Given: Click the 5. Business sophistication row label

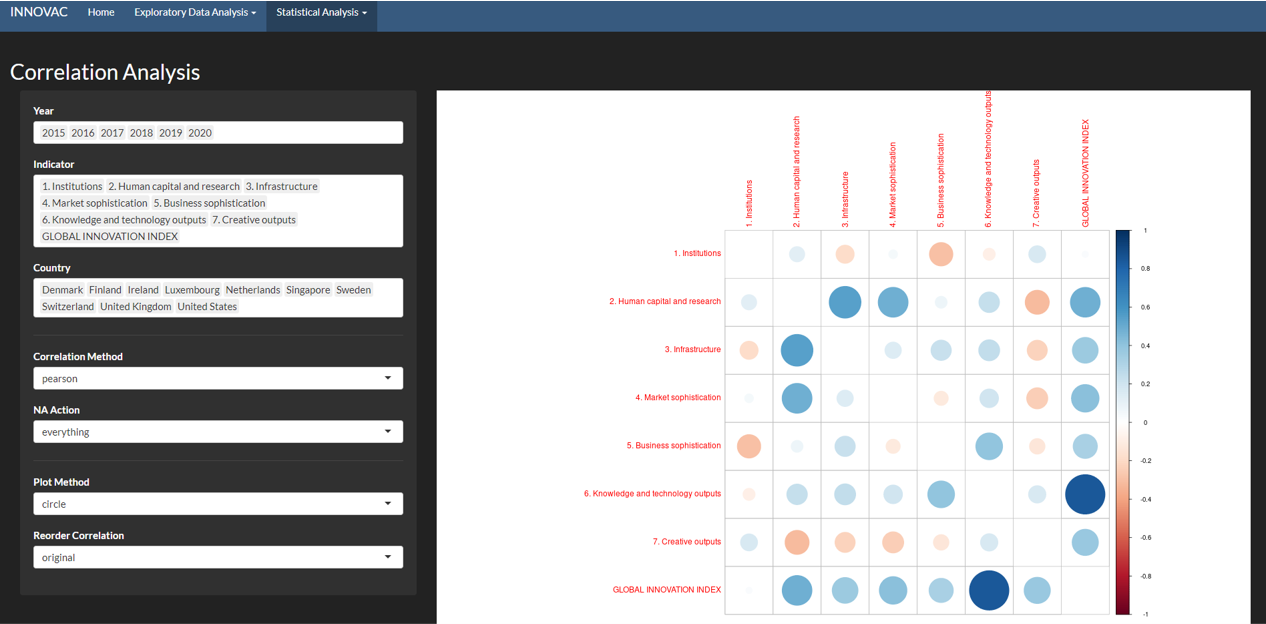Looking at the screenshot, I should tap(673, 446).
